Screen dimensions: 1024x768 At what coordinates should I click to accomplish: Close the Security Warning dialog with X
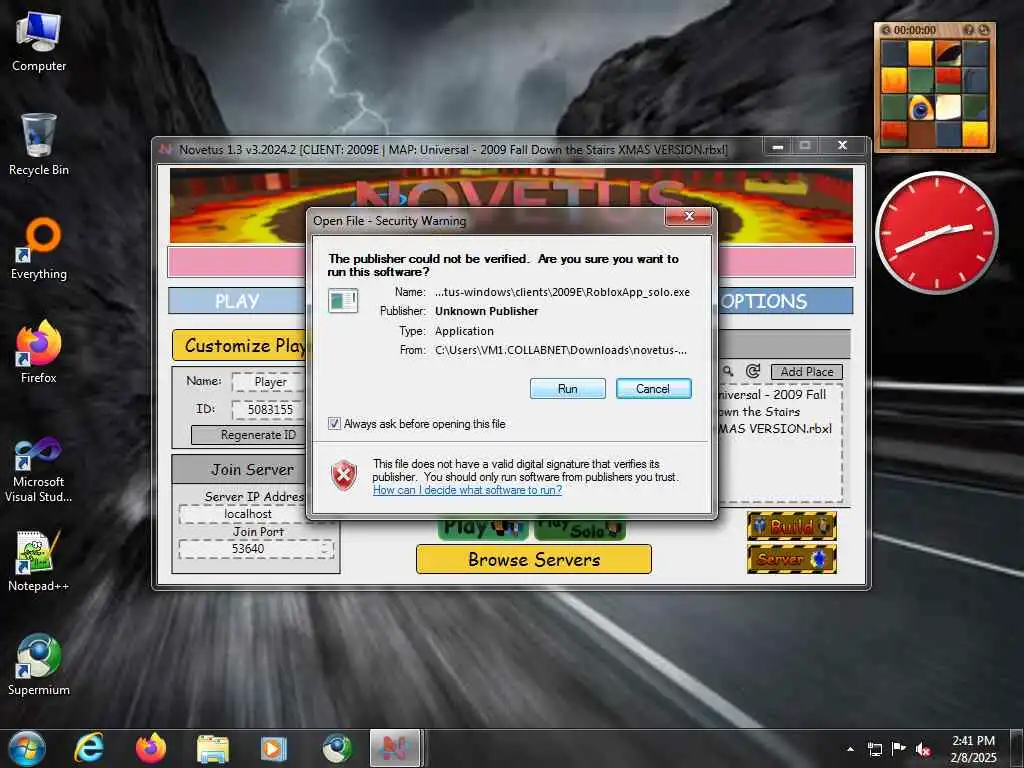click(688, 216)
